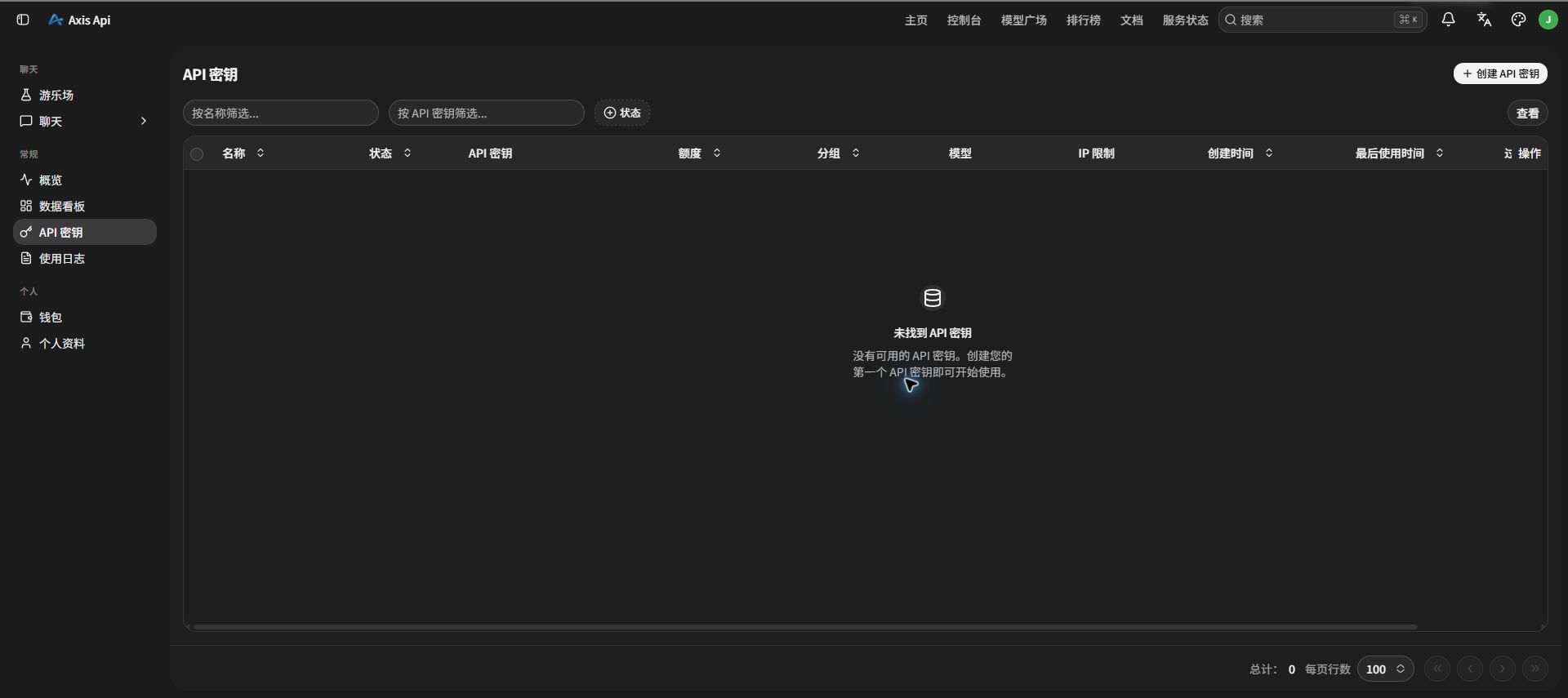The width and height of the screenshot is (1568, 698).
Task: Go to 主页 in top navigation
Action: (x=915, y=20)
